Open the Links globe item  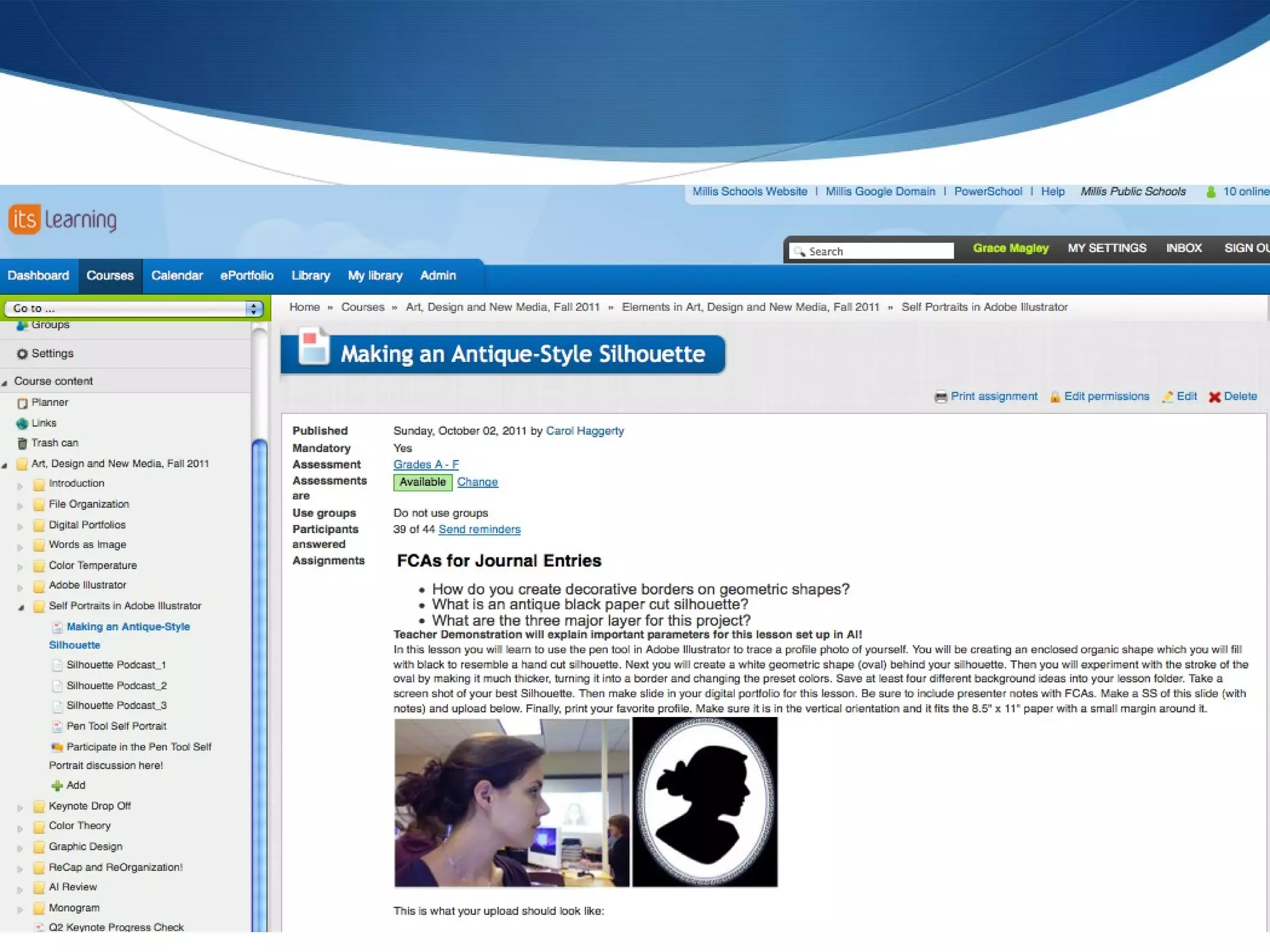tap(22, 423)
